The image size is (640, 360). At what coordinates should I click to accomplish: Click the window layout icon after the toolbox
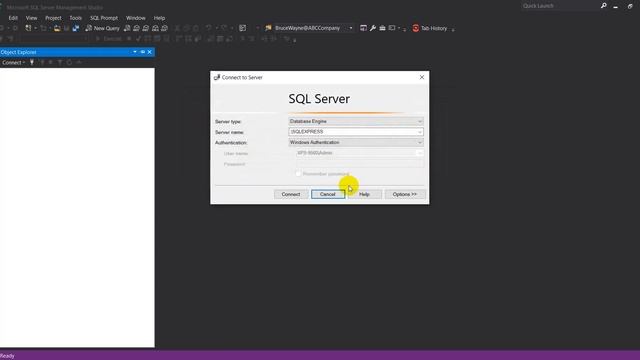click(392, 28)
